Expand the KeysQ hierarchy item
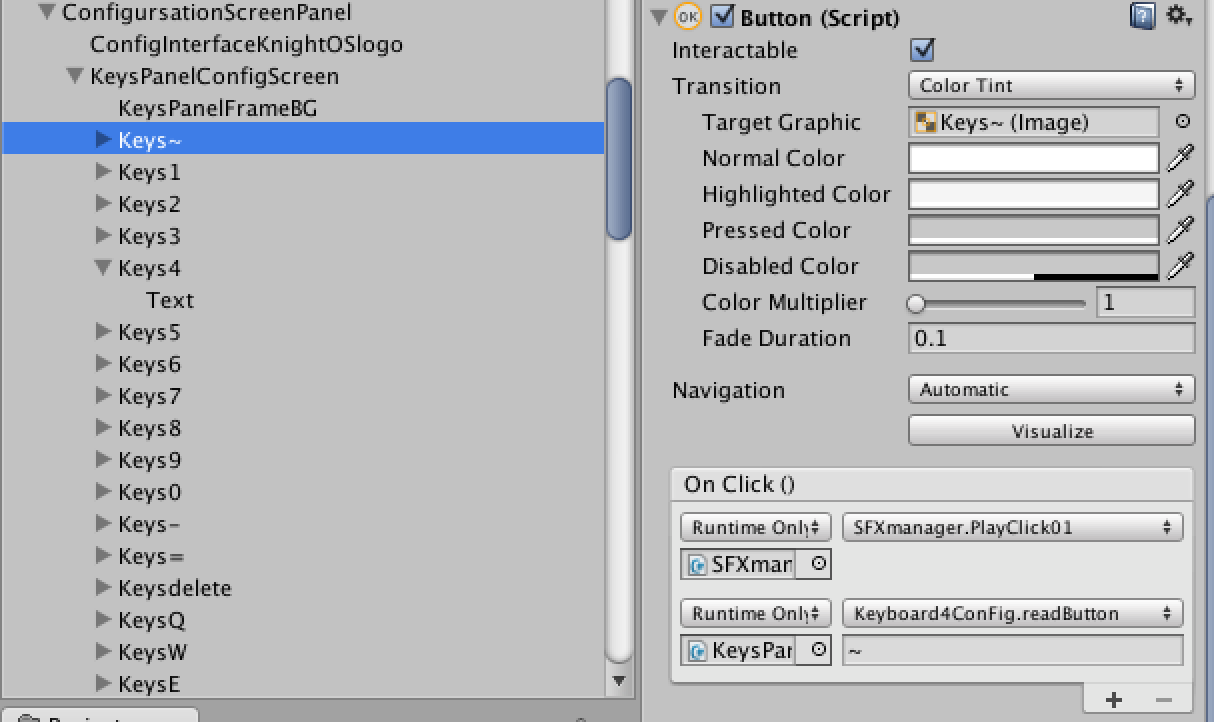Screen dimensions: 1214x722 click(x=103, y=620)
